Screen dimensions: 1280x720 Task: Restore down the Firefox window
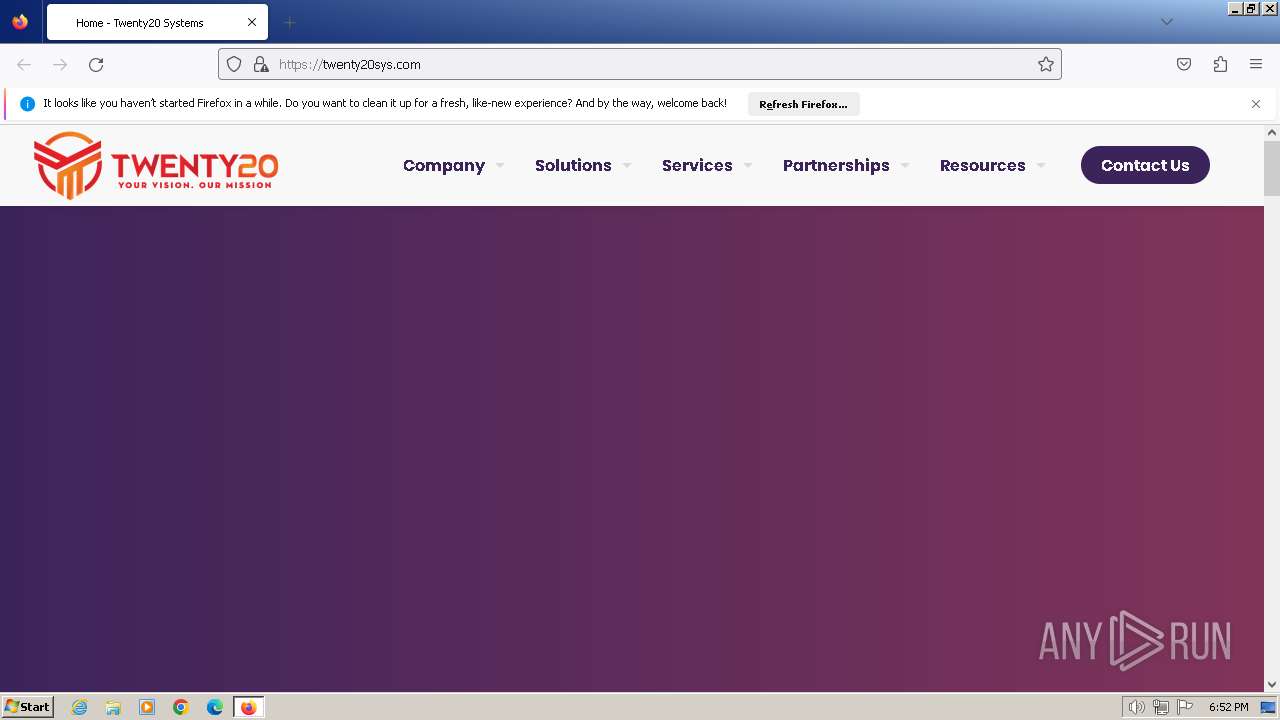tap(1251, 8)
